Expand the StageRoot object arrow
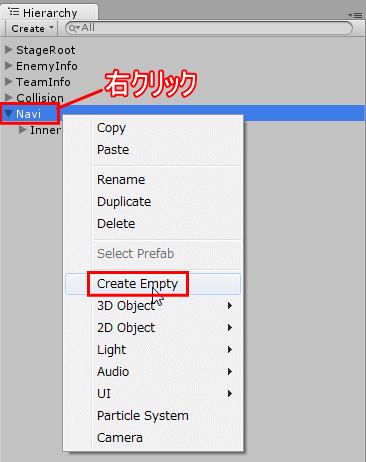The image size is (366, 462). [9, 50]
